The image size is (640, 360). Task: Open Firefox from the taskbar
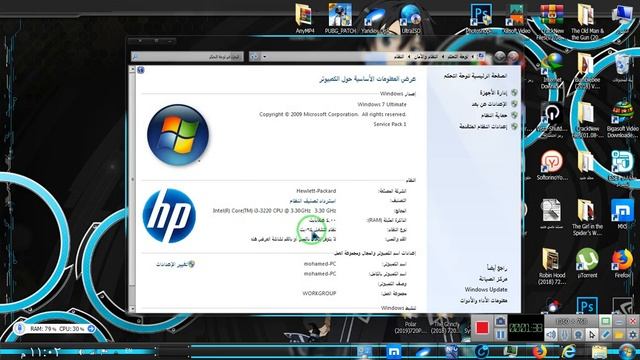pos(539,351)
